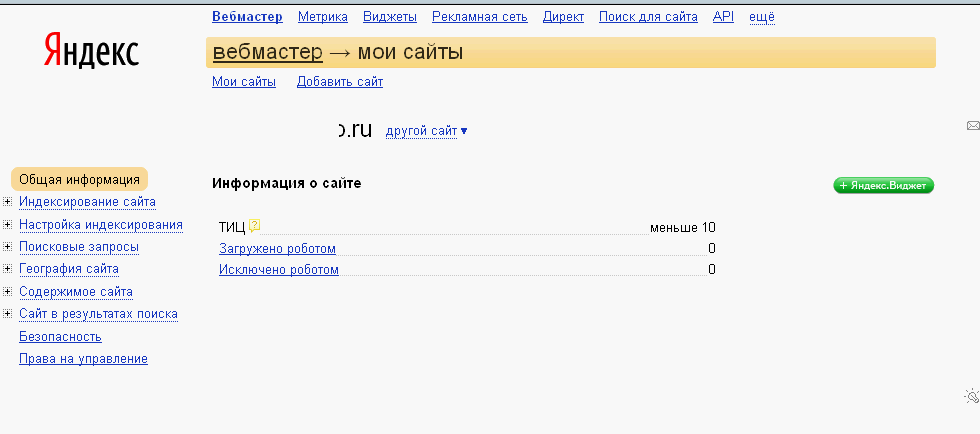Open Сайт в результатах поиска link

[98, 314]
